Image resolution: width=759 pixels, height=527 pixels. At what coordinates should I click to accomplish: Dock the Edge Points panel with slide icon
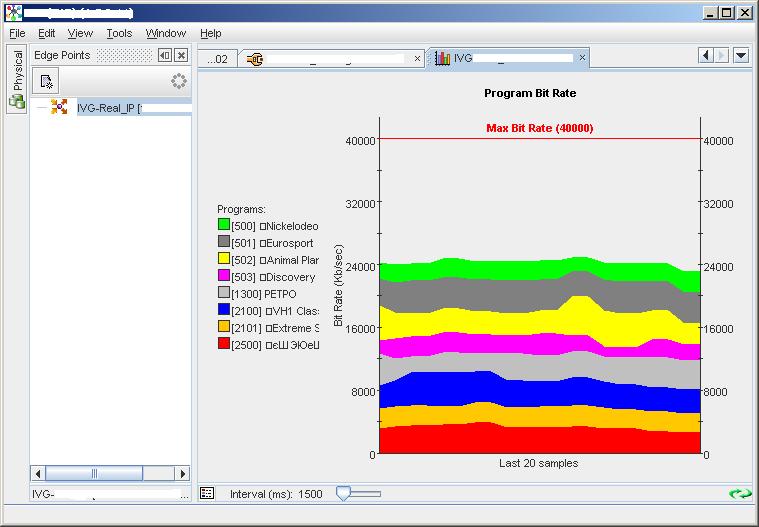(x=165, y=56)
